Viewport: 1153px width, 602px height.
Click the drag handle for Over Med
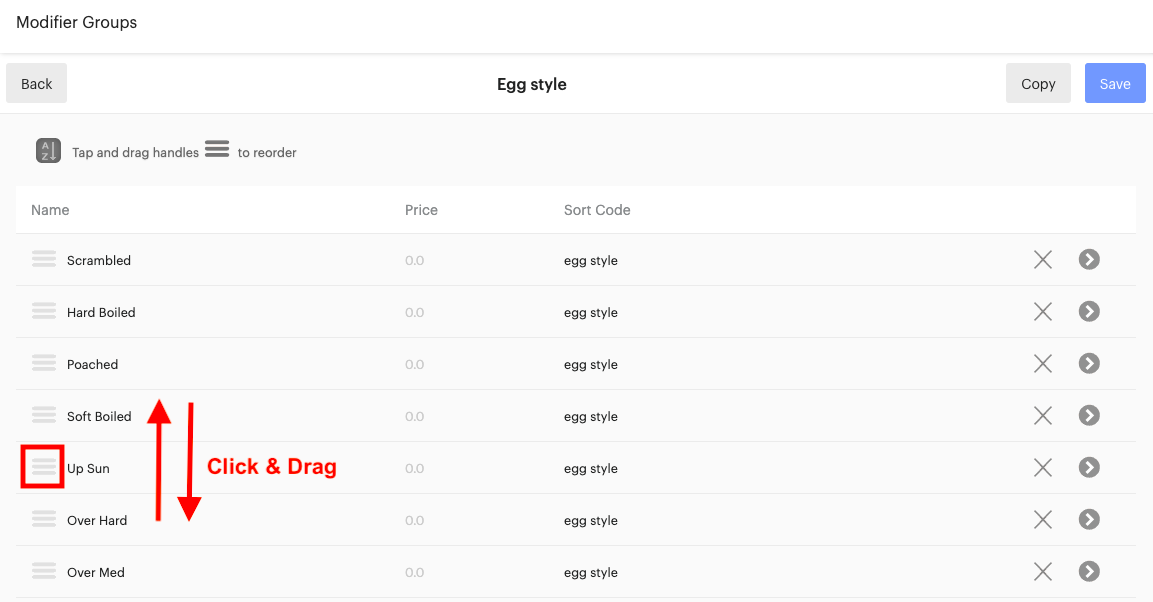coord(44,570)
